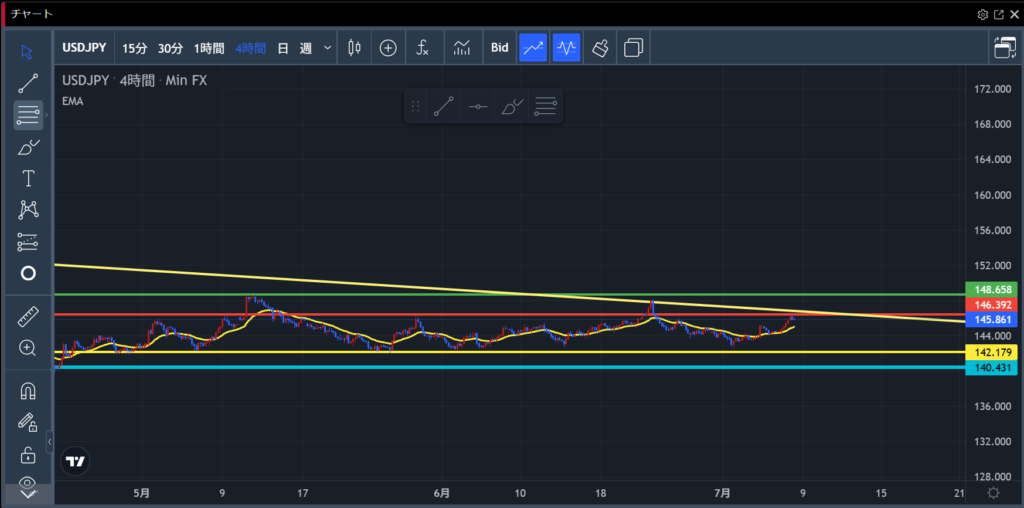Select the trend line drawing tool
1024x508 pixels.
[x=27, y=84]
